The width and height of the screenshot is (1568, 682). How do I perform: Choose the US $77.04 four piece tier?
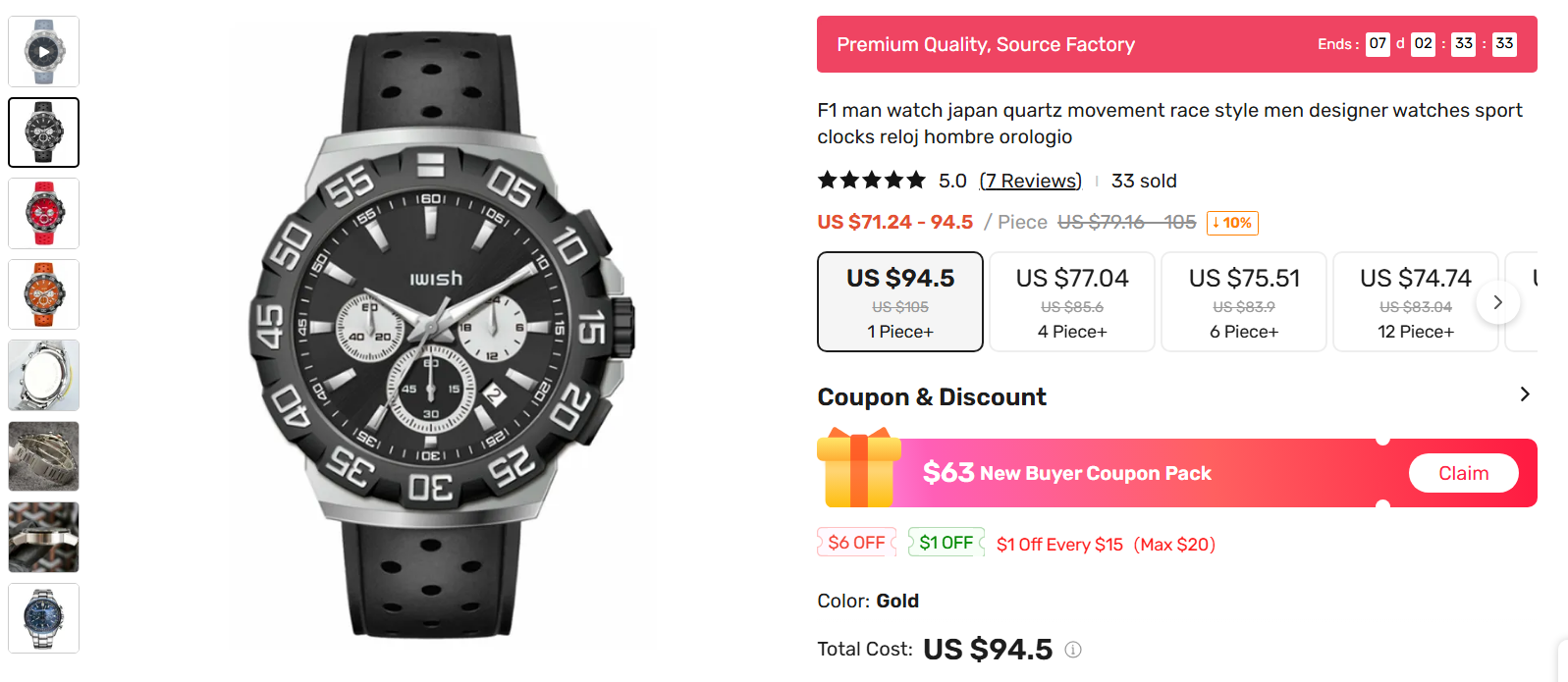tap(1072, 302)
